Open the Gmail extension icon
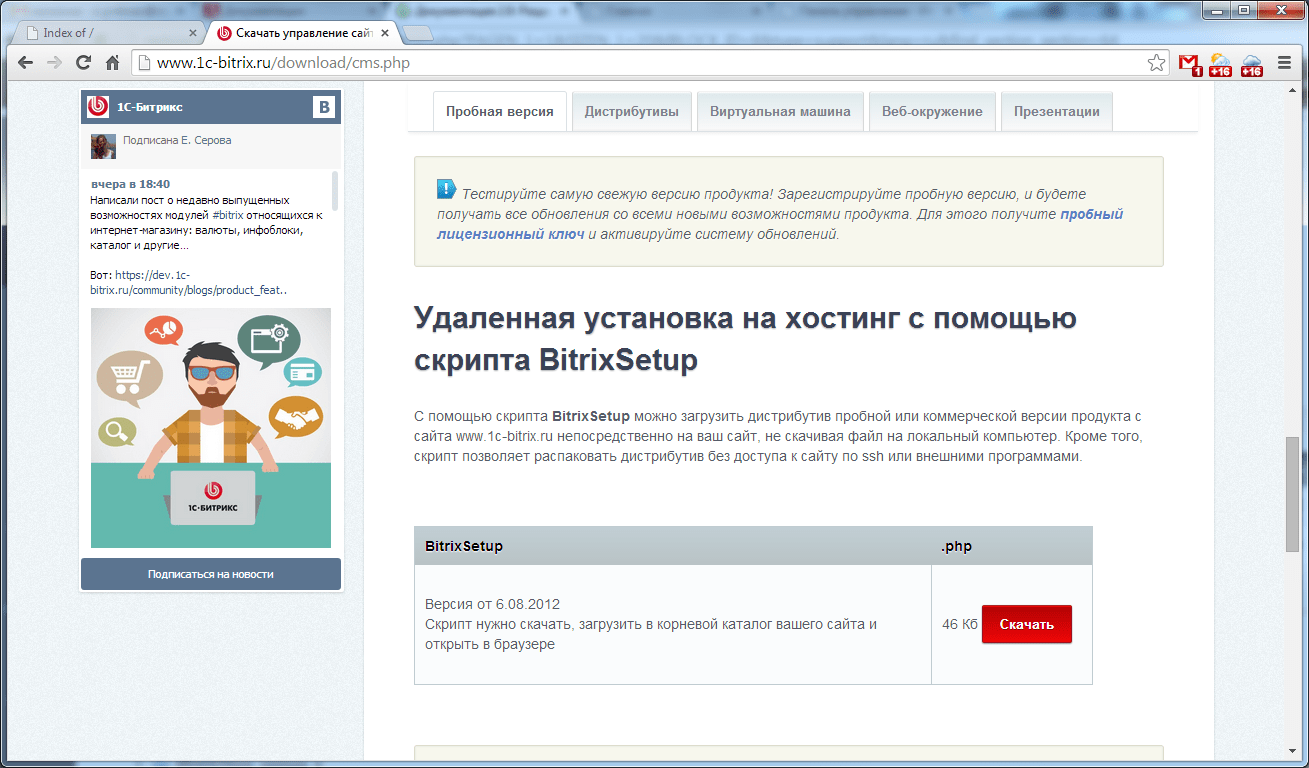1309x768 pixels. click(x=1189, y=64)
